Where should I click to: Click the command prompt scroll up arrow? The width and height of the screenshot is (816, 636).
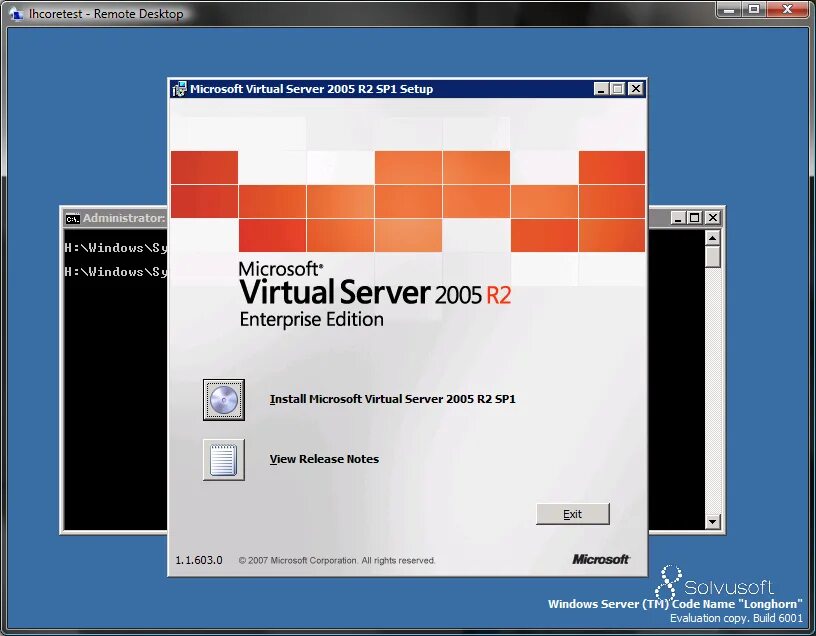click(712, 238)
